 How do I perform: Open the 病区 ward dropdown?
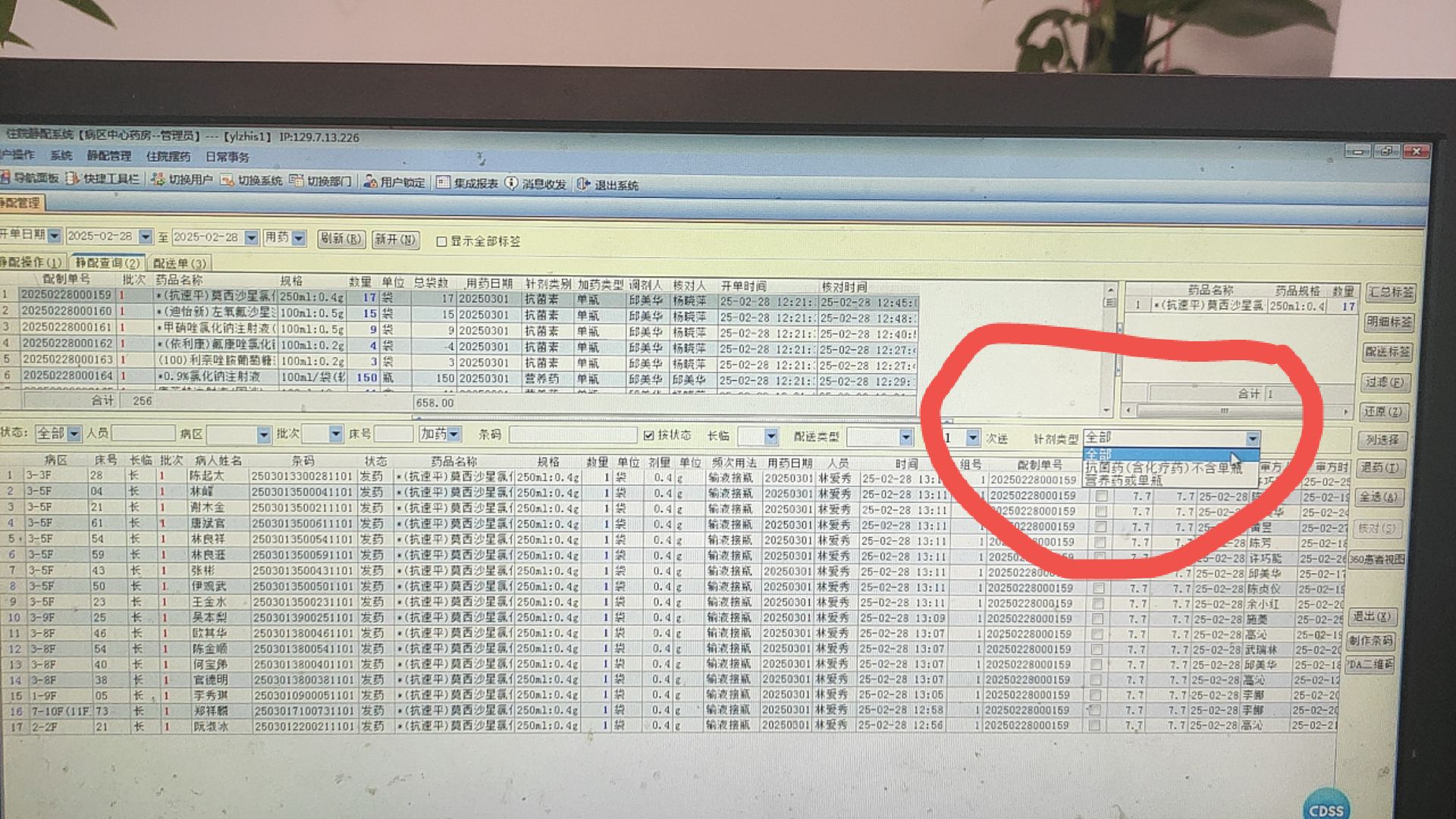click(x=263, y=435)
